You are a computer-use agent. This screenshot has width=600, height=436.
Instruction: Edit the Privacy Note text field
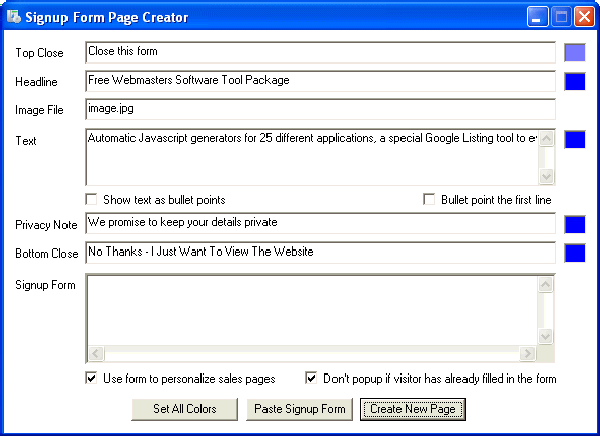coord(320,223)
